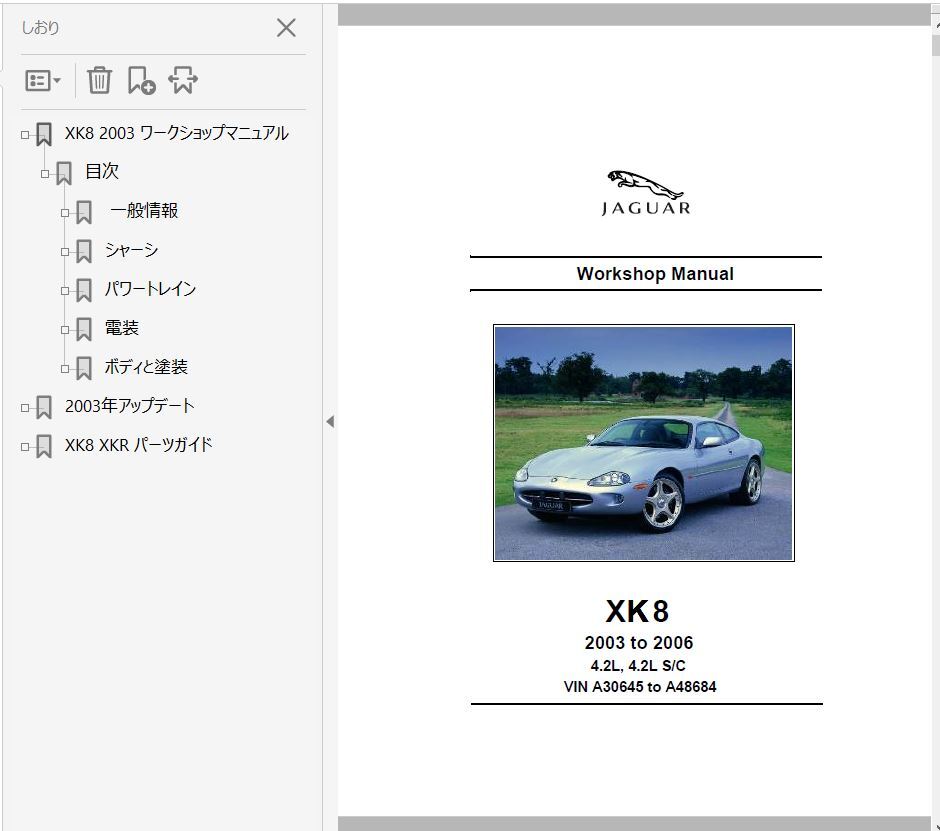The height and width of the screenshot is (831, 940).
Task: Expand the ボディと塗装 tree node
Action: click(x=65, y=369)
